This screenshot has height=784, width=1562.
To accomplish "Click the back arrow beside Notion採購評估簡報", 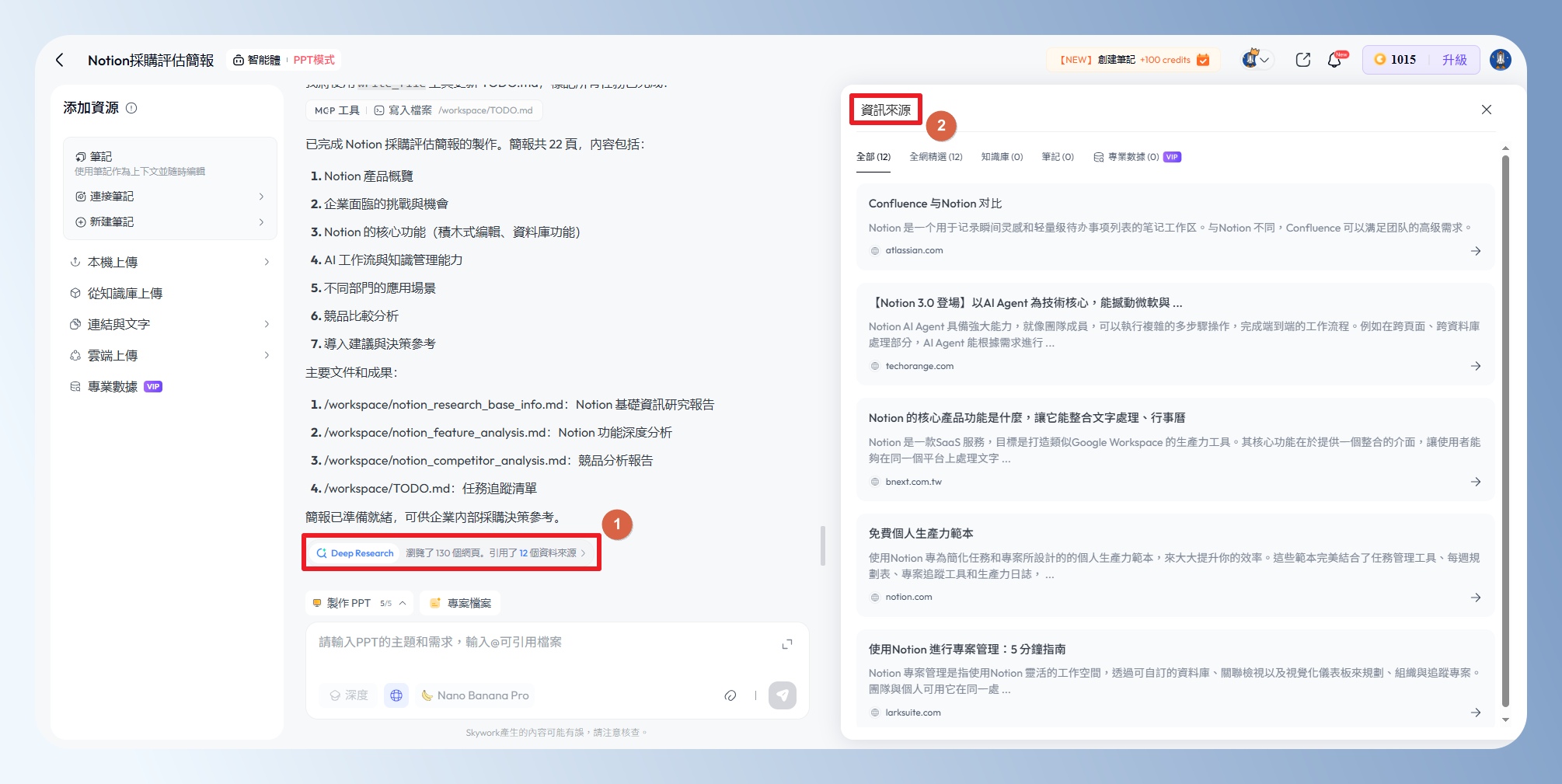I will [x=60, y=60].
